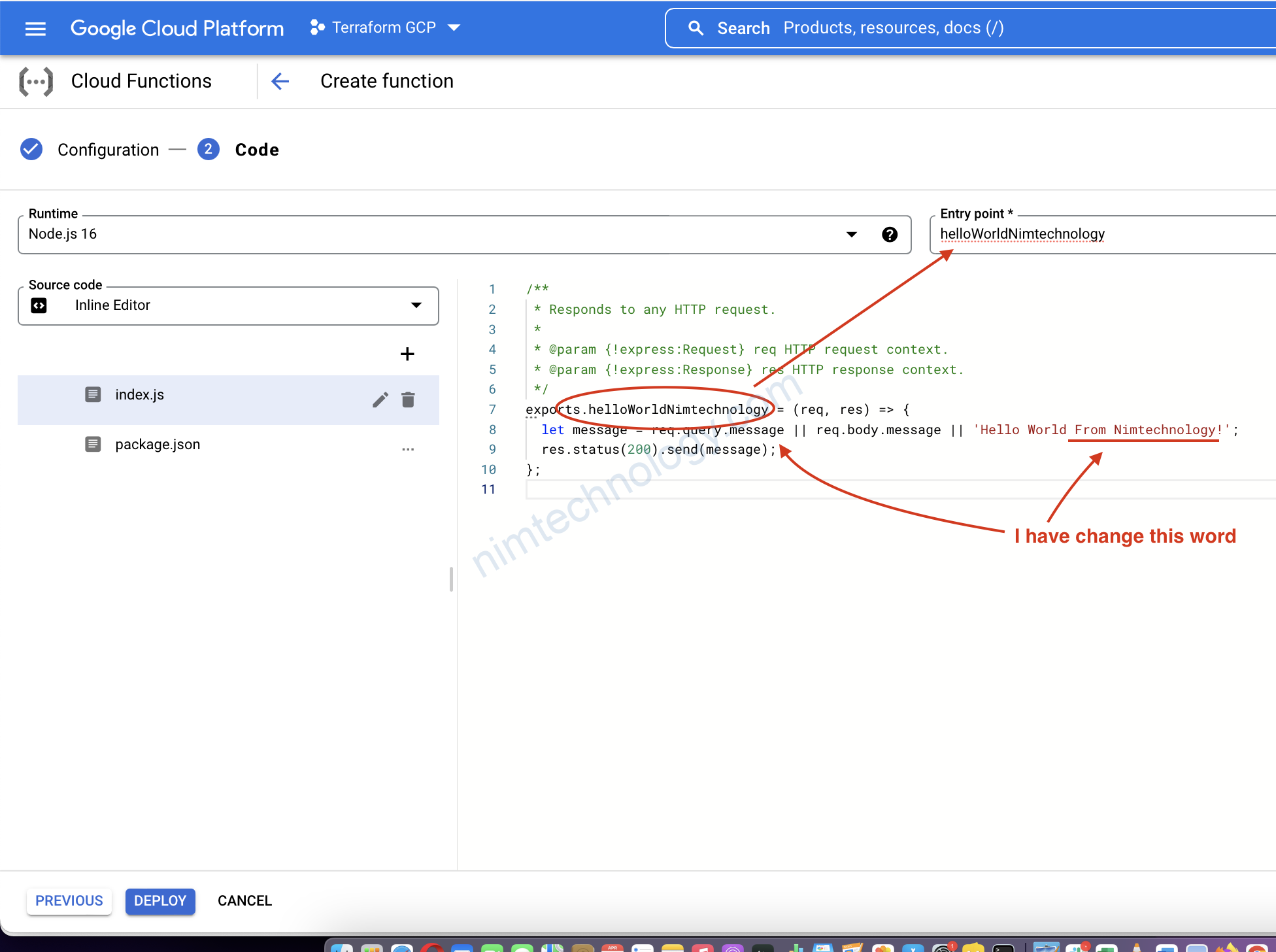1276x952 pixels.
Task: Click CANCEL to abort function creation
Action: coord(244,900)
